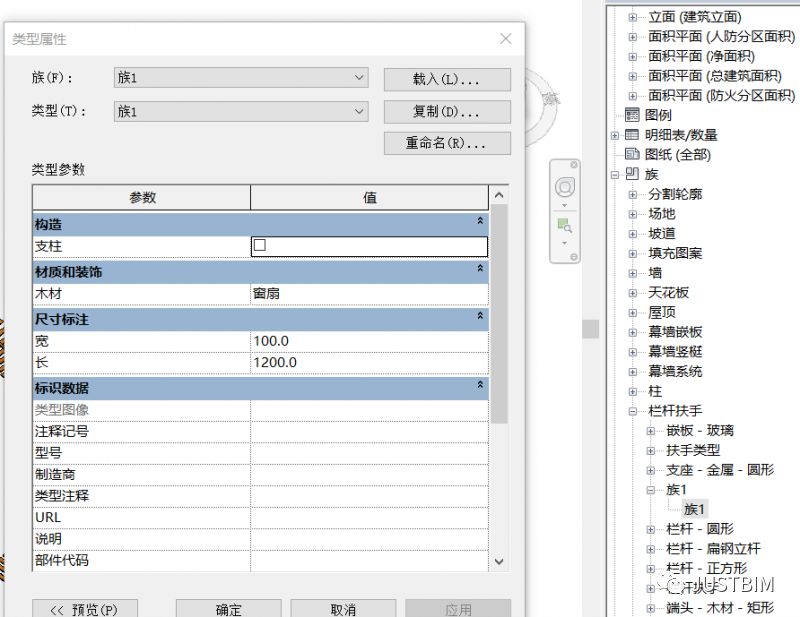This screenshot has height=617, width=800.
Task: Expand the 场地 node
Action: pyautogui.click(x=633, y=214)
